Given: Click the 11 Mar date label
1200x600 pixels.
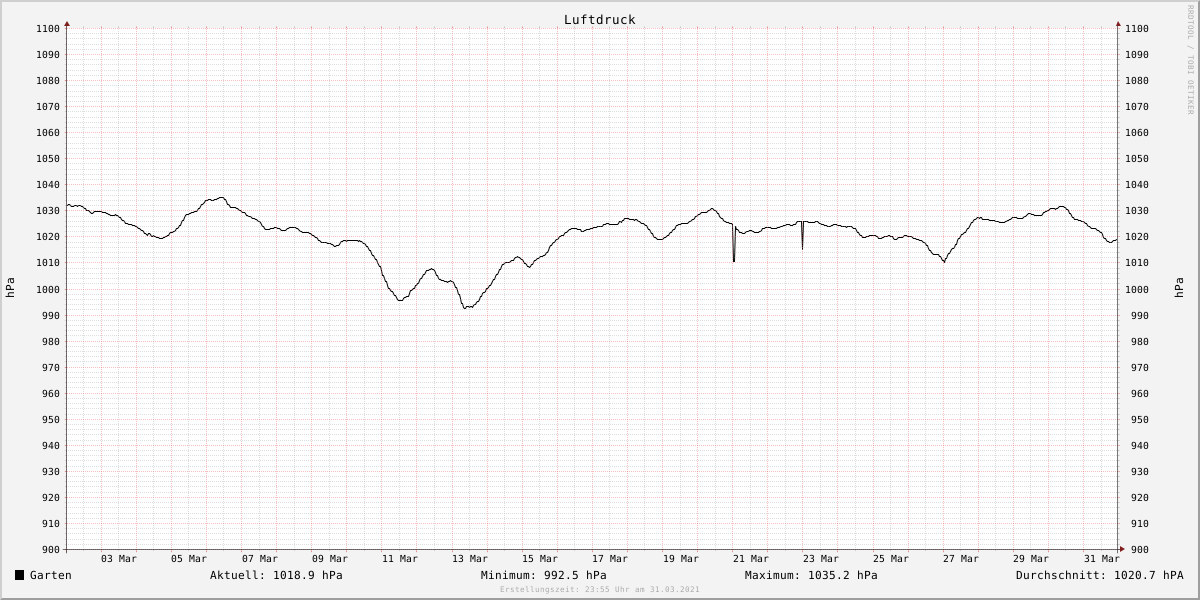Looking at the screenshot, I should point(400,559).
